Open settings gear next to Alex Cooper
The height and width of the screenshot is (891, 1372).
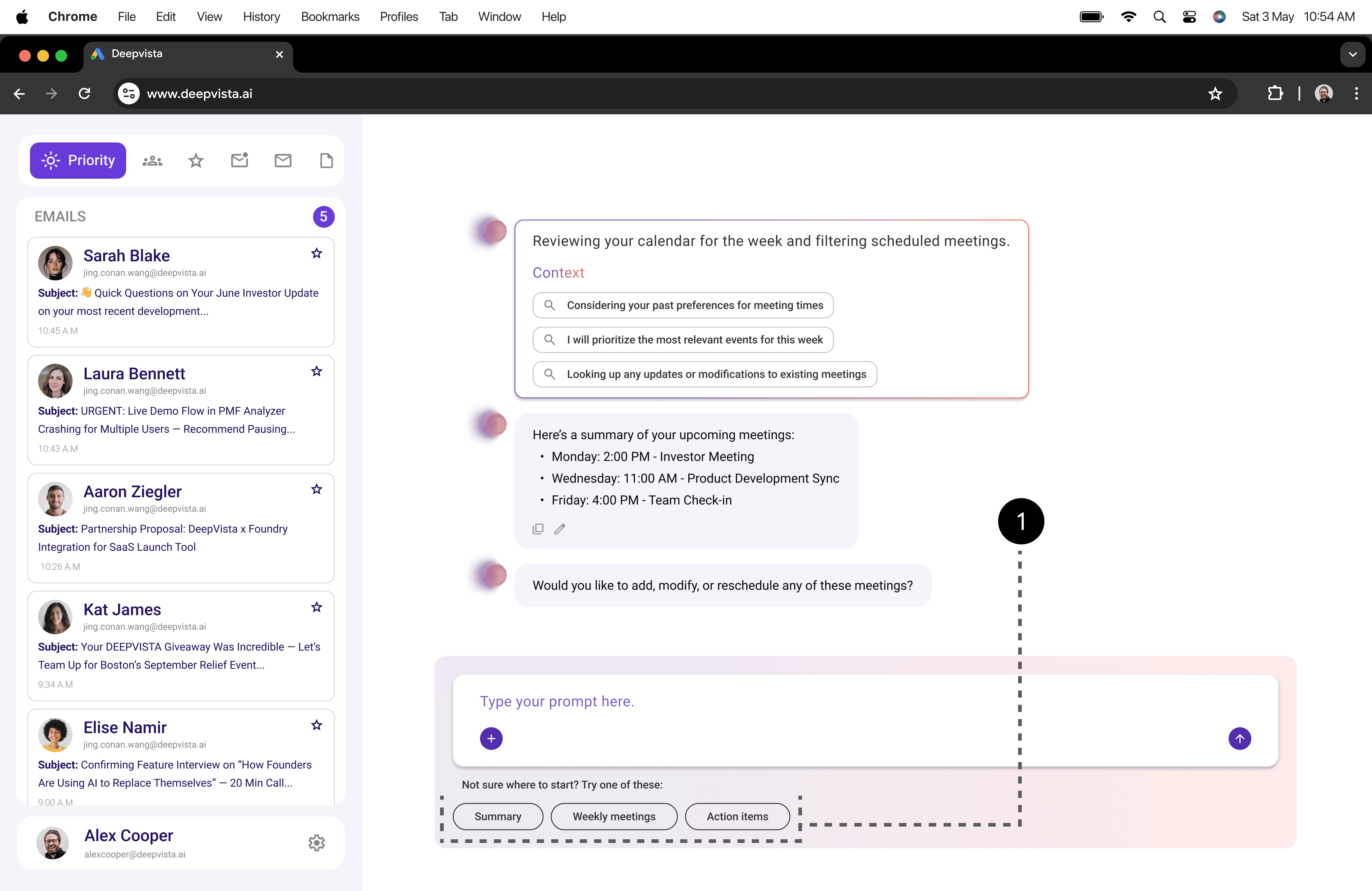316,843
